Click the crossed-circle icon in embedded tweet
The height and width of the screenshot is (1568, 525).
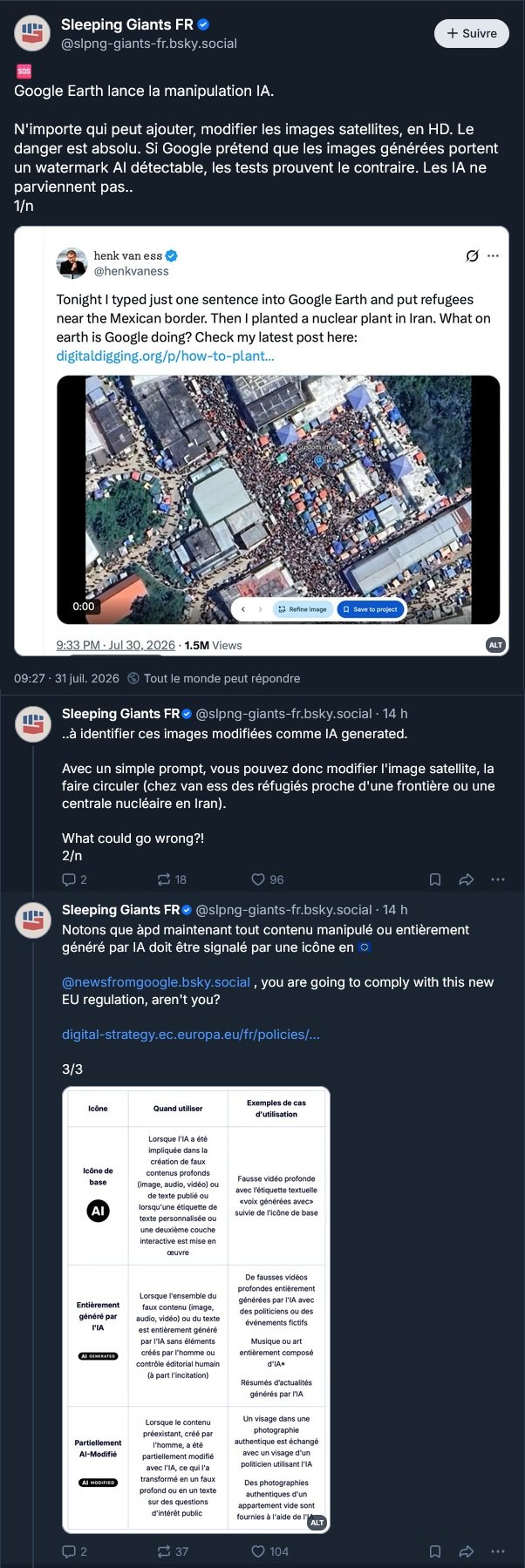point(472,255)
